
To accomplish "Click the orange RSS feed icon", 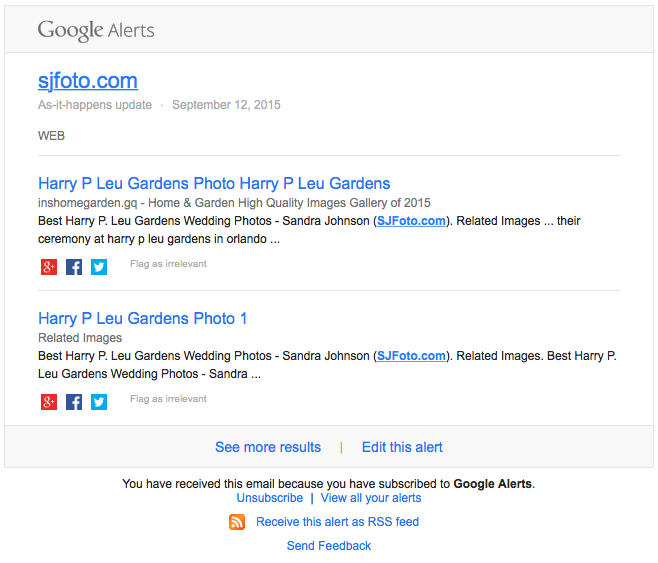I will click(x=237, y=522).
